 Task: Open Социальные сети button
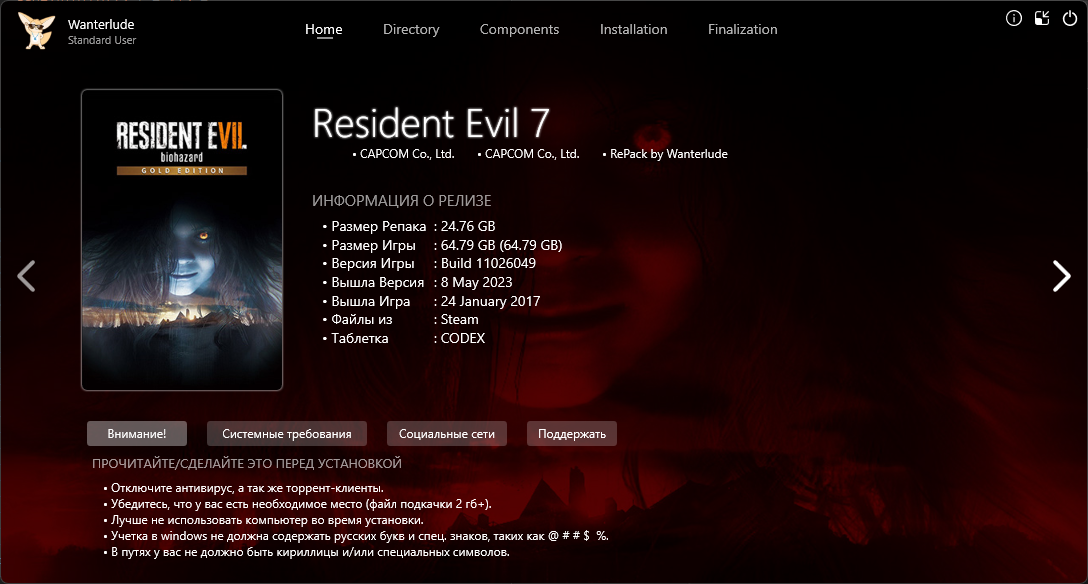pos(446,434)
